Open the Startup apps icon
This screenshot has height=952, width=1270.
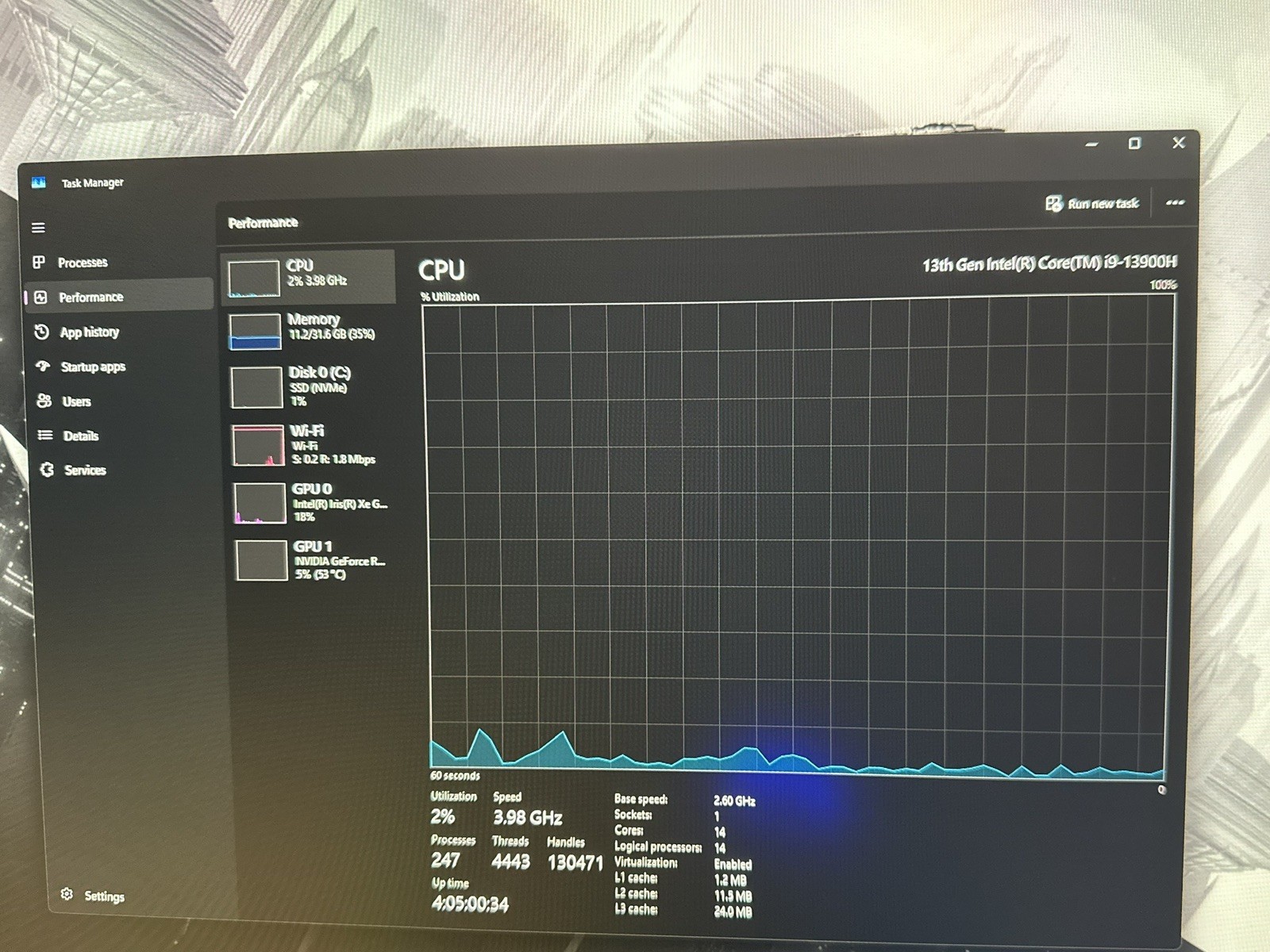click(44, 366)
